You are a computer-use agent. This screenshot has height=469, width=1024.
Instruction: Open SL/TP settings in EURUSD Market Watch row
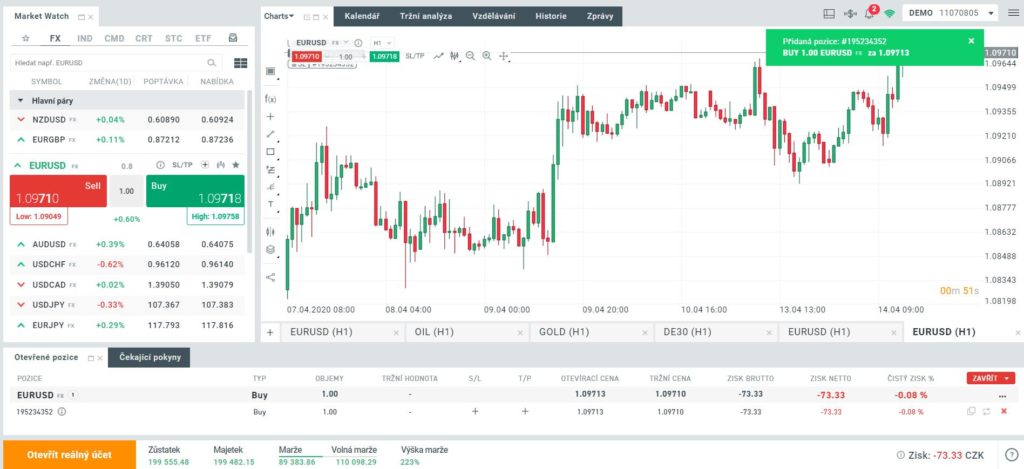[x=182, y=165]
